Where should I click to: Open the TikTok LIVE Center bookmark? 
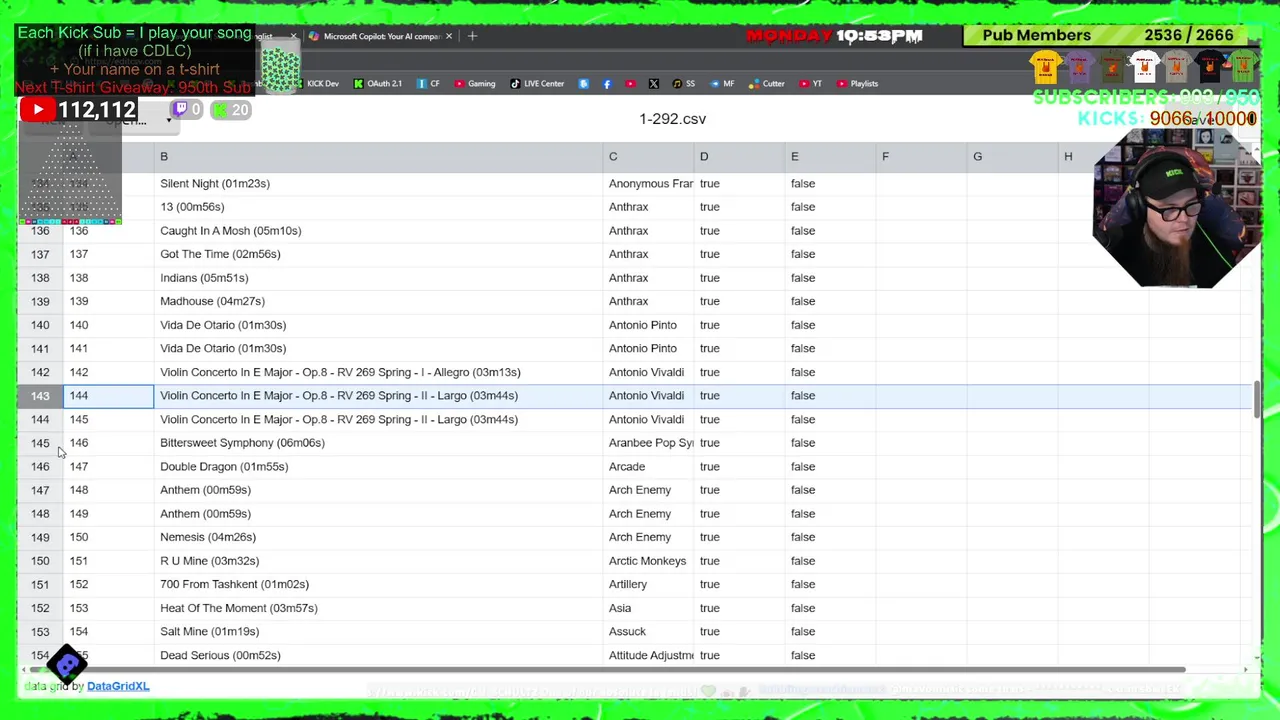coord(537,84)
